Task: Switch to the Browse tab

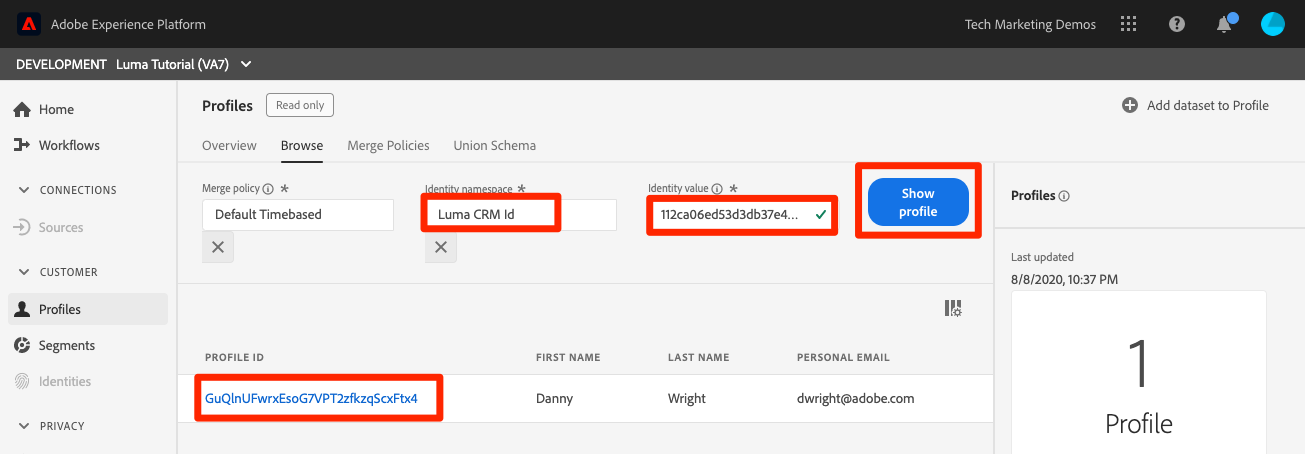Action: [x=302, y=145]
